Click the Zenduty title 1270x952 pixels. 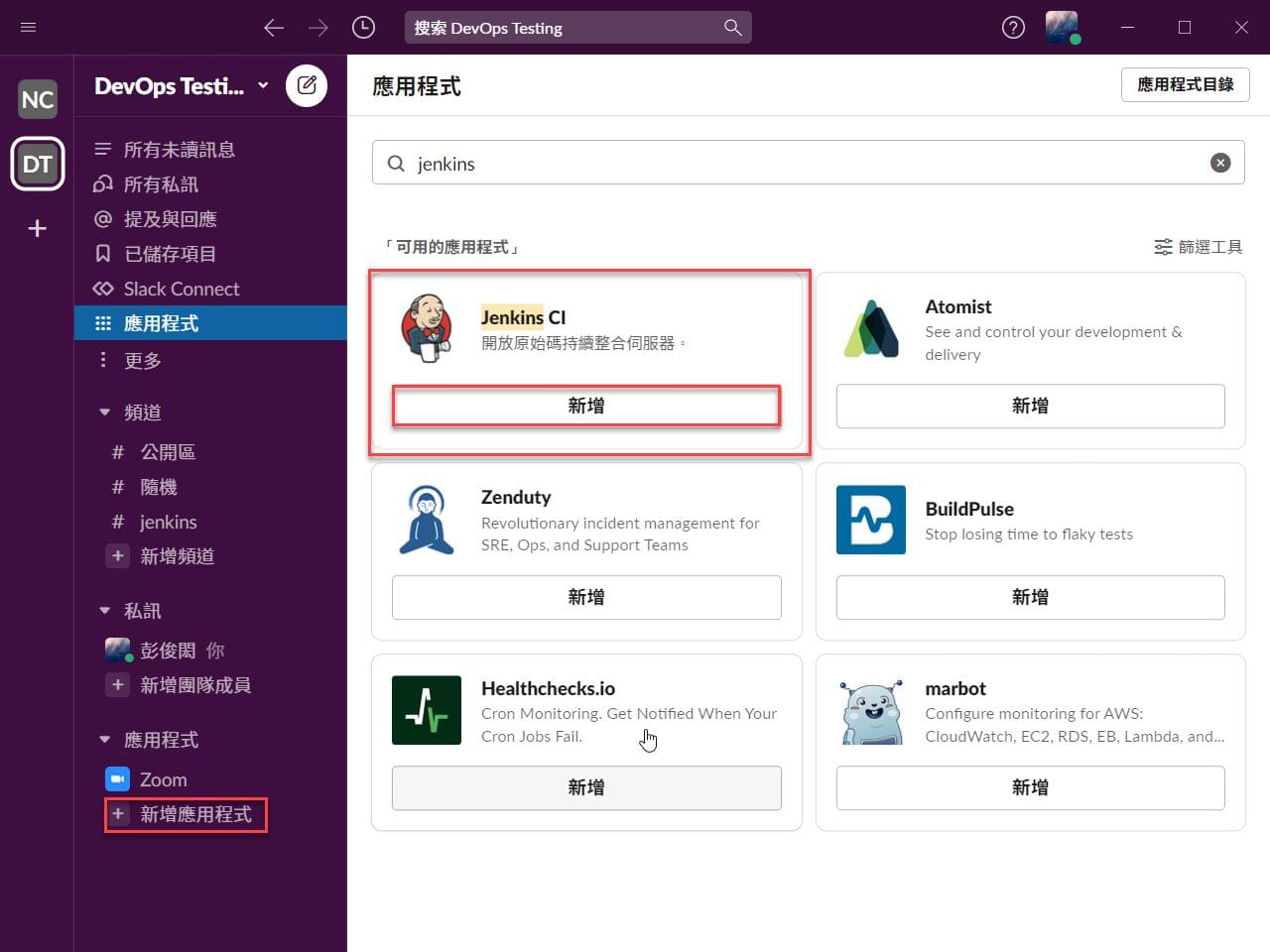tap(516, 498)
